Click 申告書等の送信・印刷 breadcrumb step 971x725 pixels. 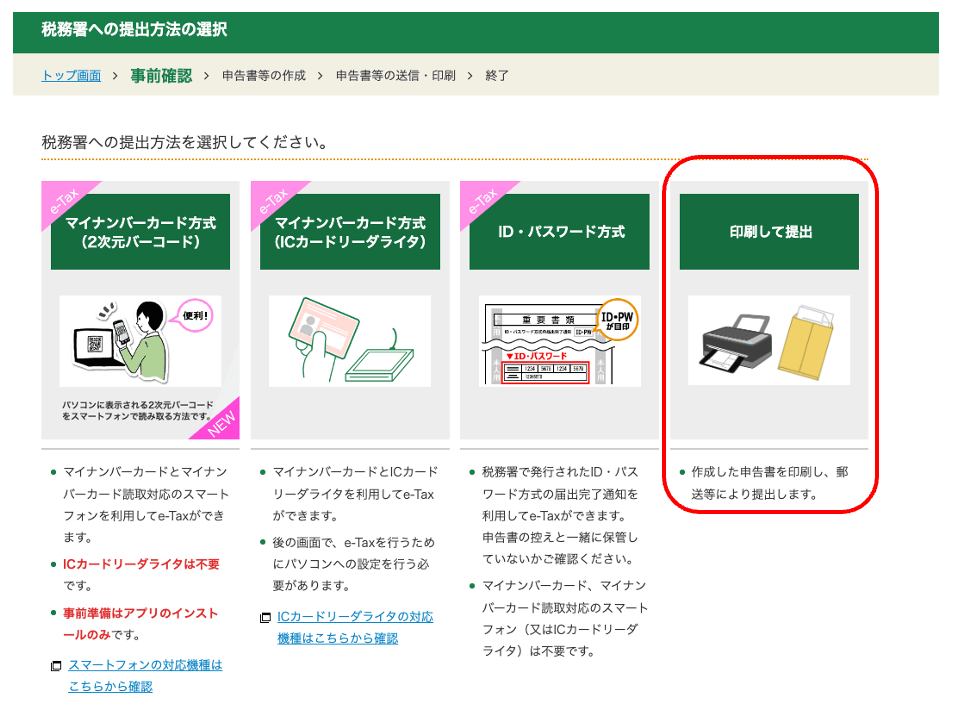click(x=395, y=76)
